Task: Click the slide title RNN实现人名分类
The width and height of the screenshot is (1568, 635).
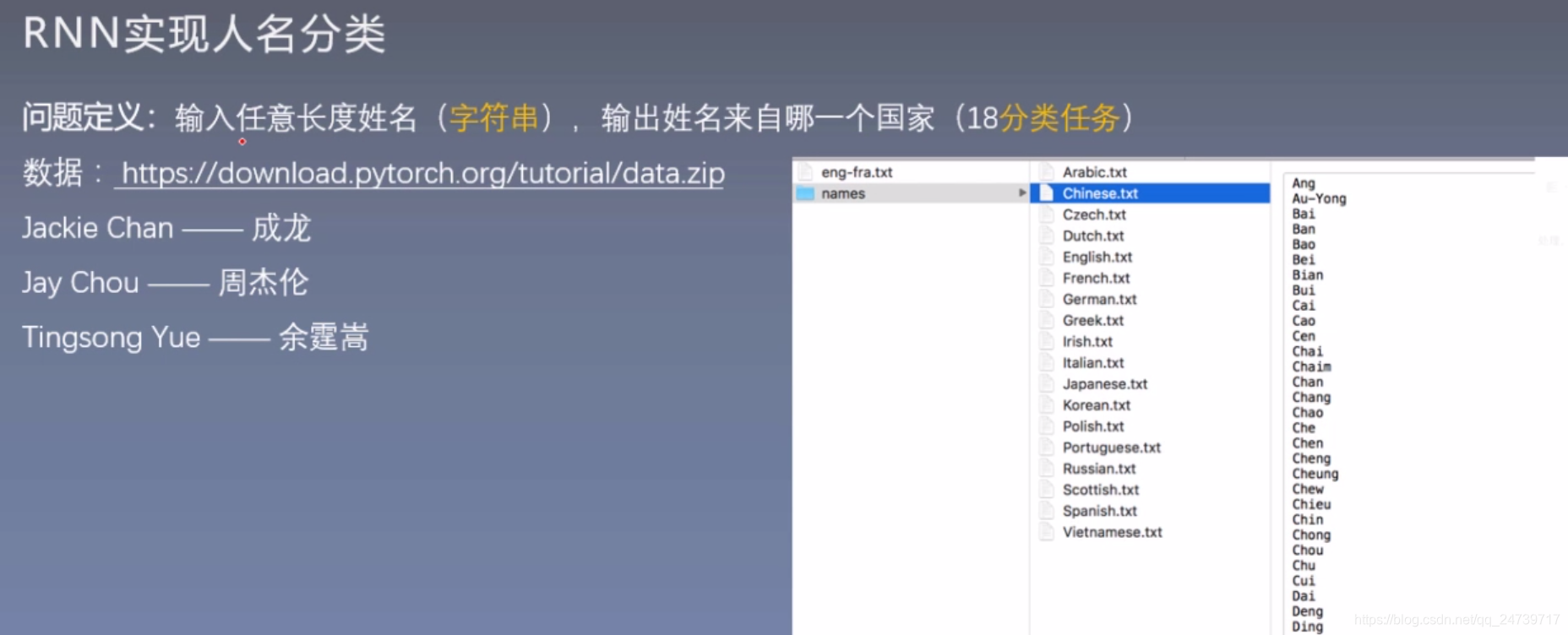Action: (204, 35)
